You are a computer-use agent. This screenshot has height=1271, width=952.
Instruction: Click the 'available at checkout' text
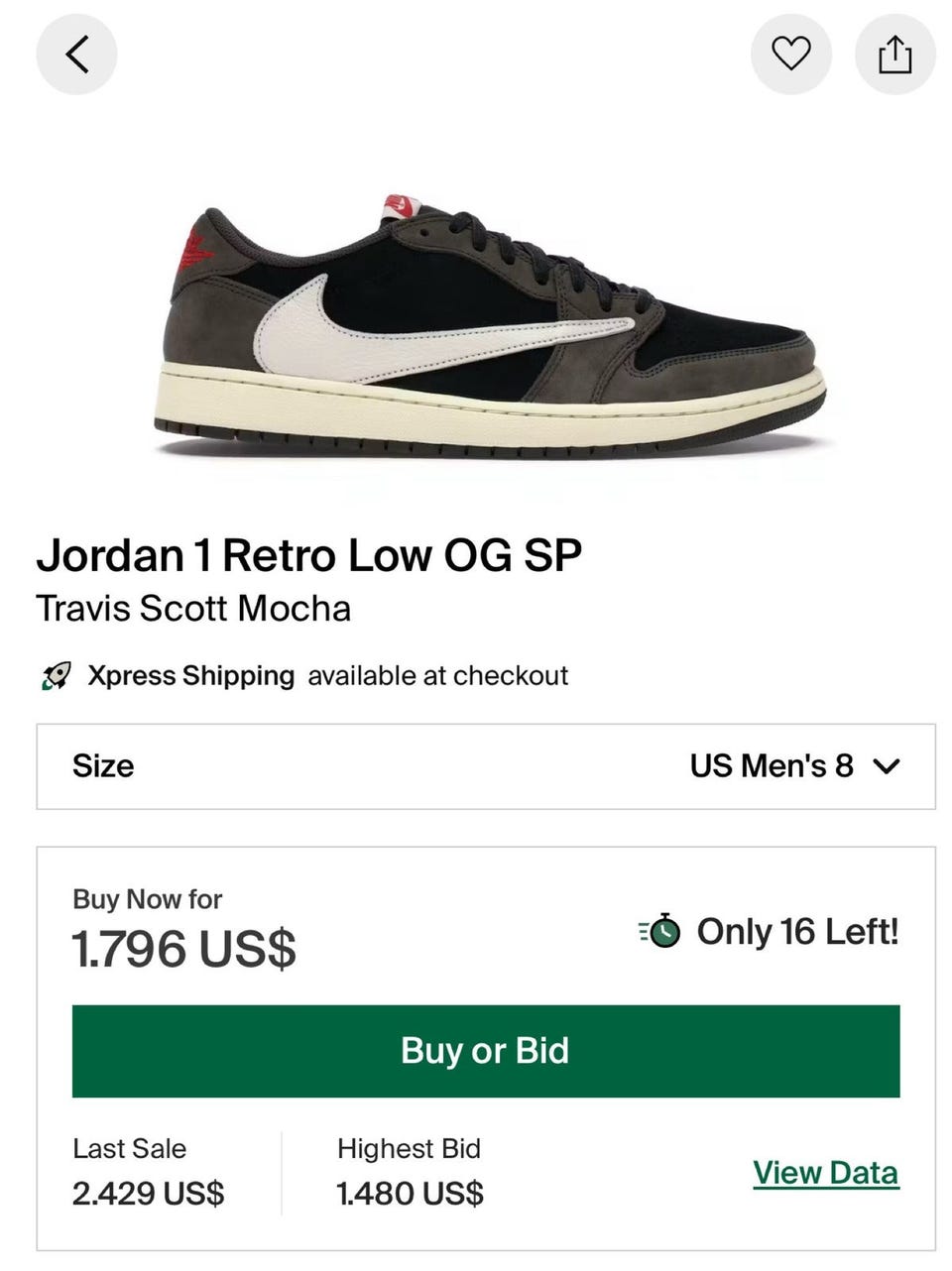(x=437, y=676)
